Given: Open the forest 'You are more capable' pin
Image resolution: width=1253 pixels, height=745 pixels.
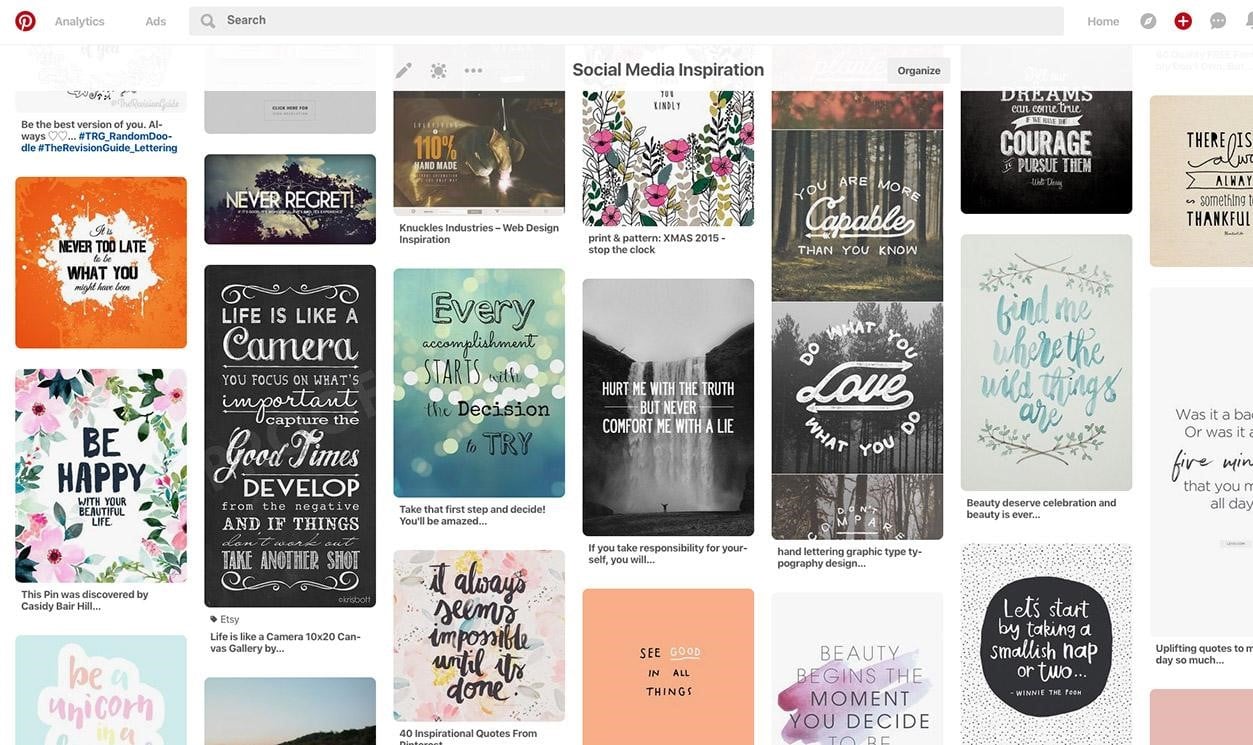Looking at the screenshot, I should [x=857, y=215].
